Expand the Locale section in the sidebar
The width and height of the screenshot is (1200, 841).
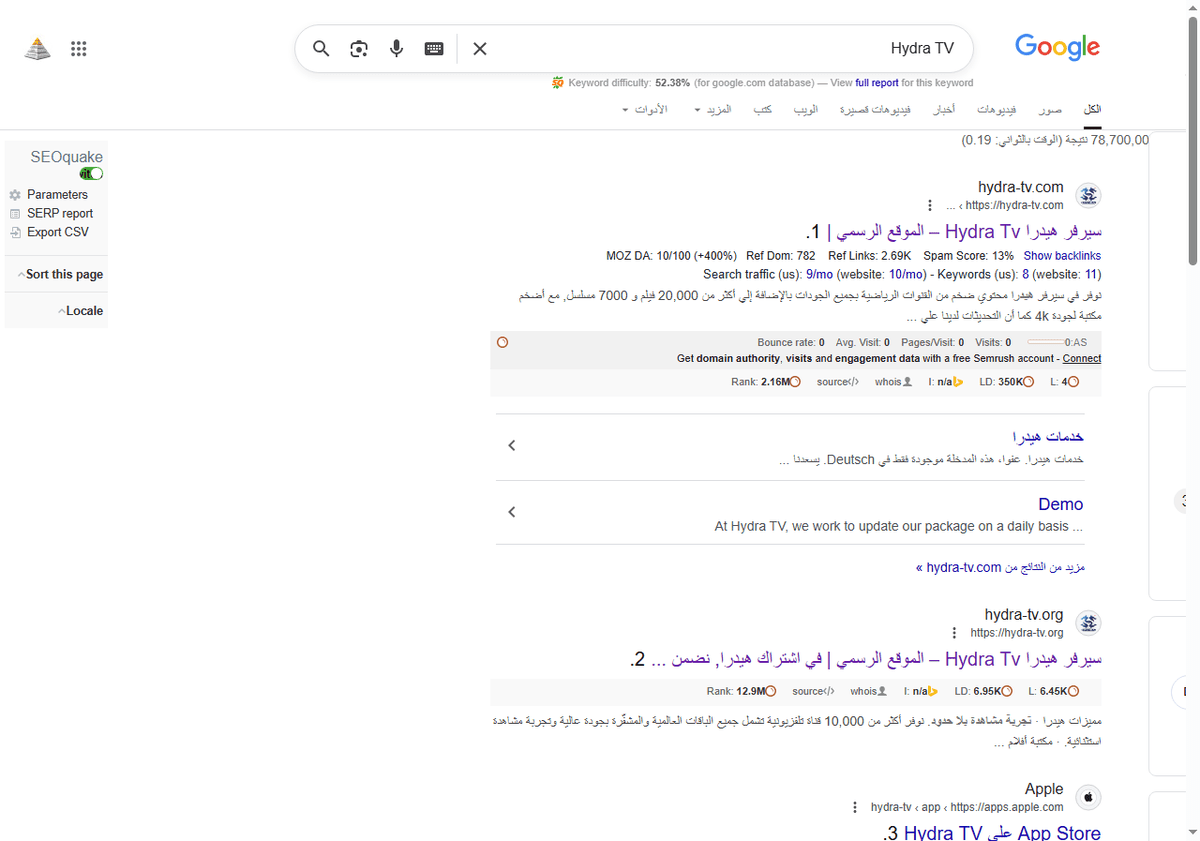point(81,310)
